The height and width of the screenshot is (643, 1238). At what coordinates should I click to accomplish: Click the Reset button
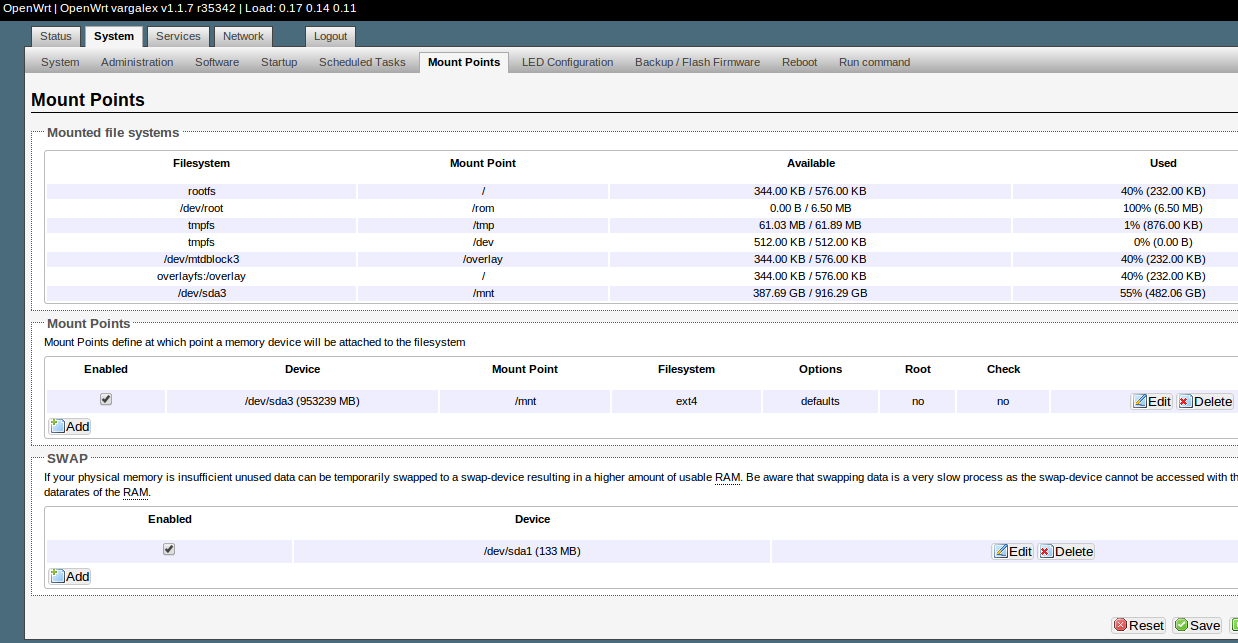(1139, 625)
